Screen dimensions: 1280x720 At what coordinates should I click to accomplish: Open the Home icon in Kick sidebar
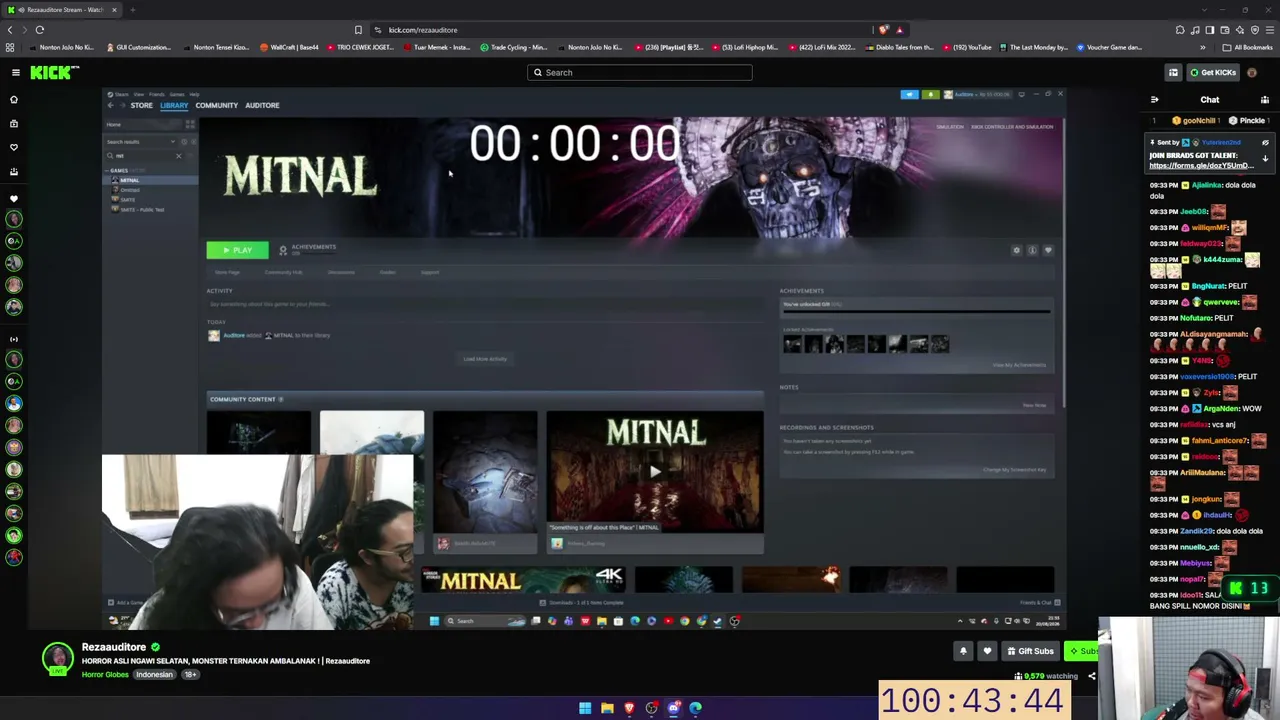[x=14, y=99]
